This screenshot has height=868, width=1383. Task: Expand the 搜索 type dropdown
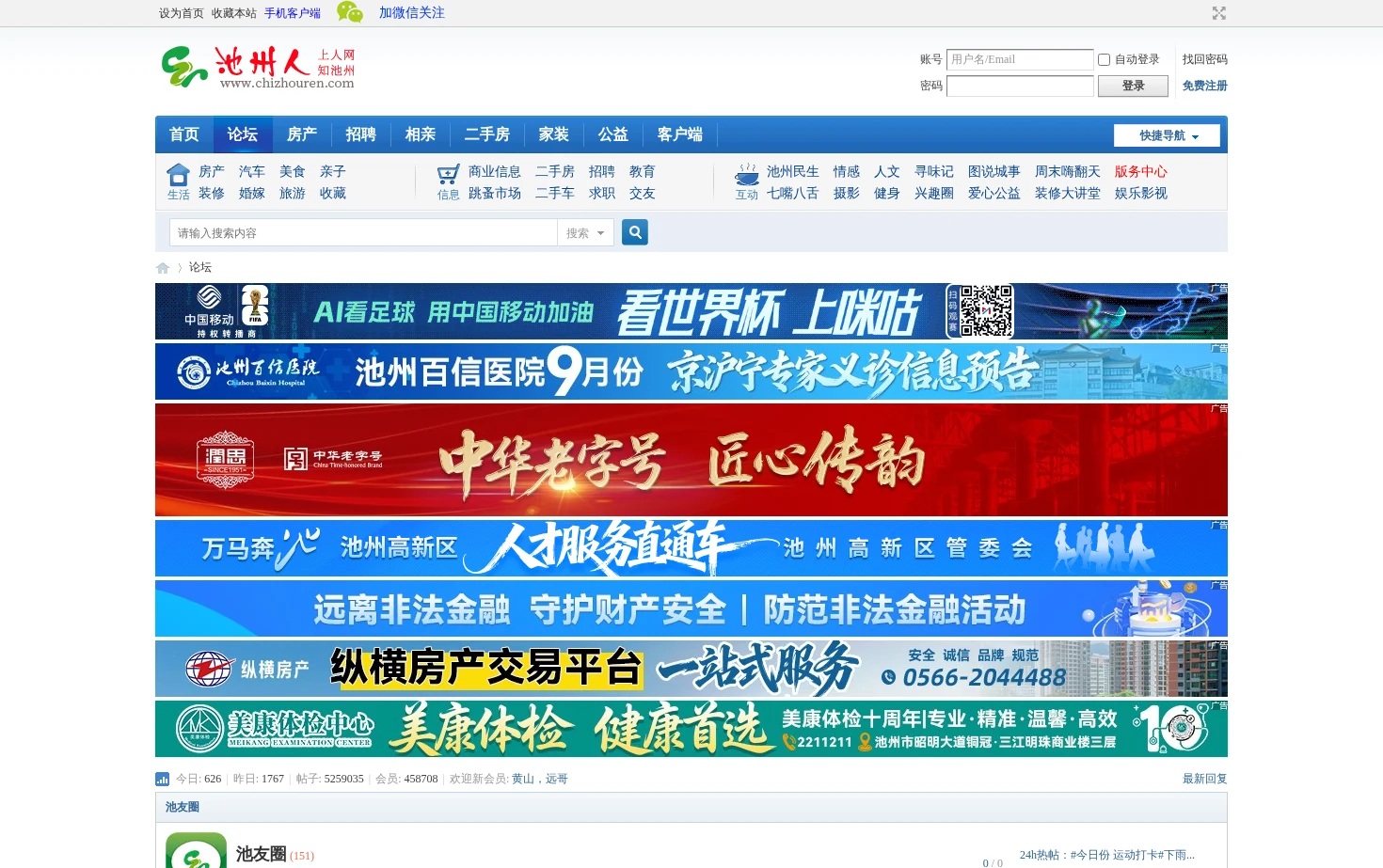click(x=585, y=233)
